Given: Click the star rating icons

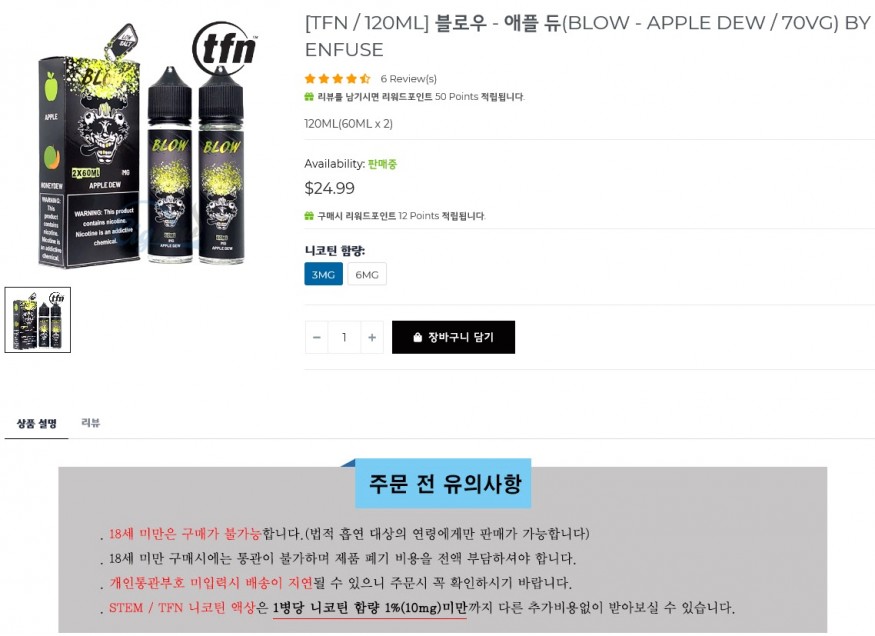Looking at the screenshot, I should (x=337, y=79).
